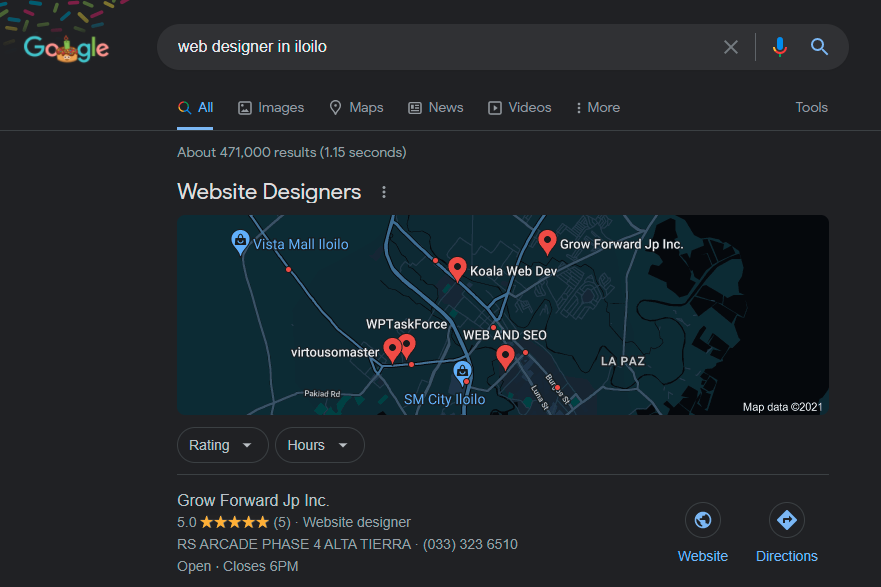This screenshot has height=587, width=881.
Task: Switch to the Images tab
Action: tap(271, 107)
